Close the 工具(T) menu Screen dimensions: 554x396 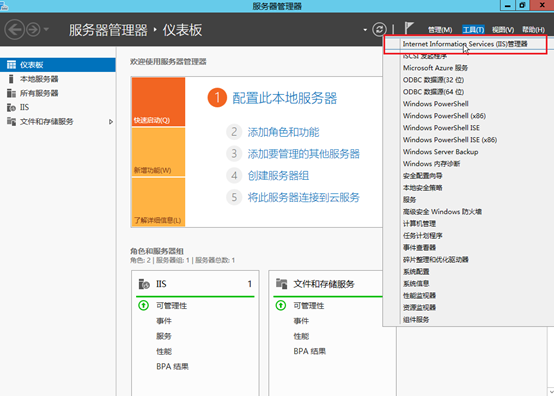[x=473, y=30]
